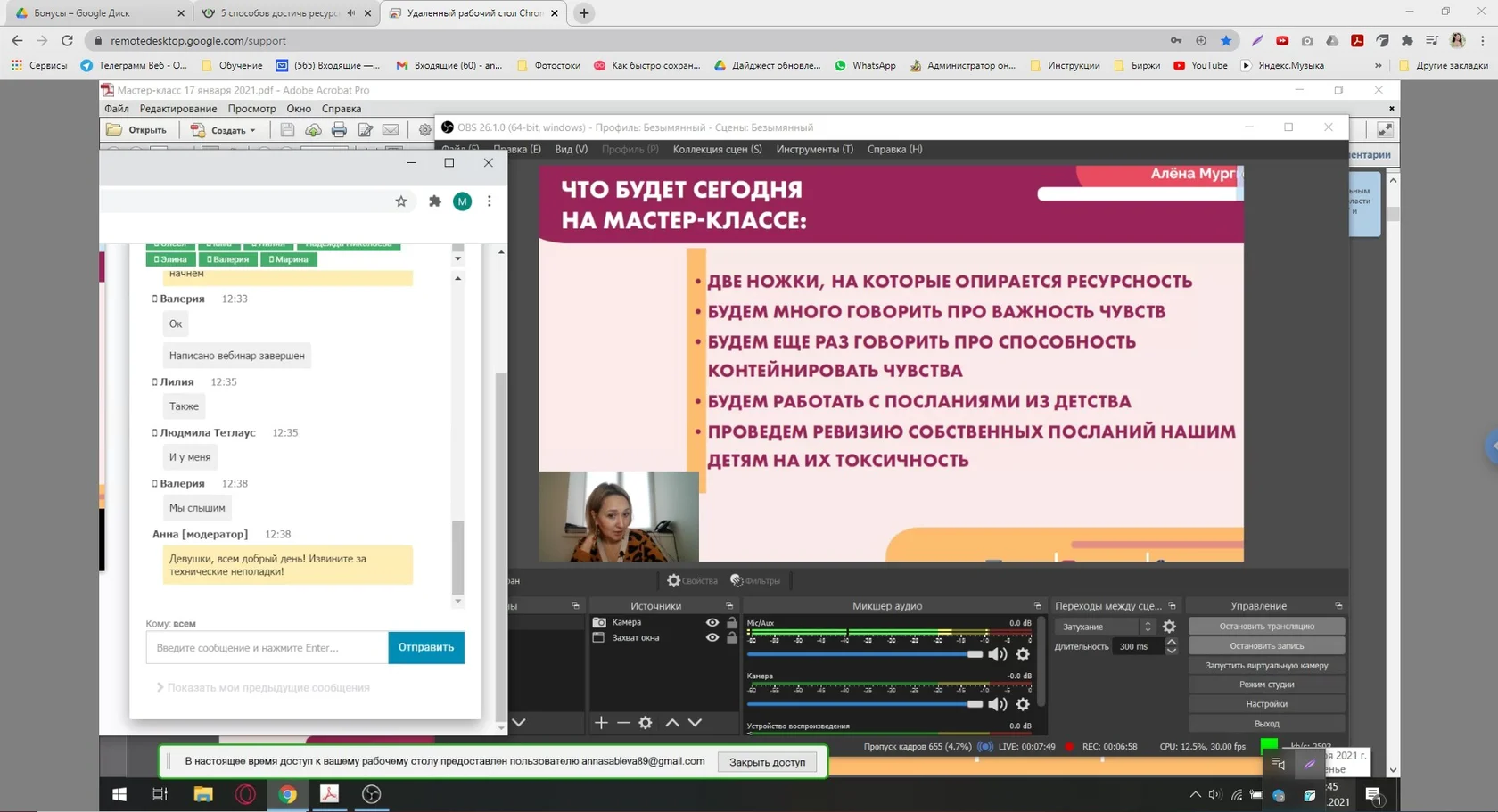
Task: Click scene list down arrow in OBS
Action: coord(519,723)
